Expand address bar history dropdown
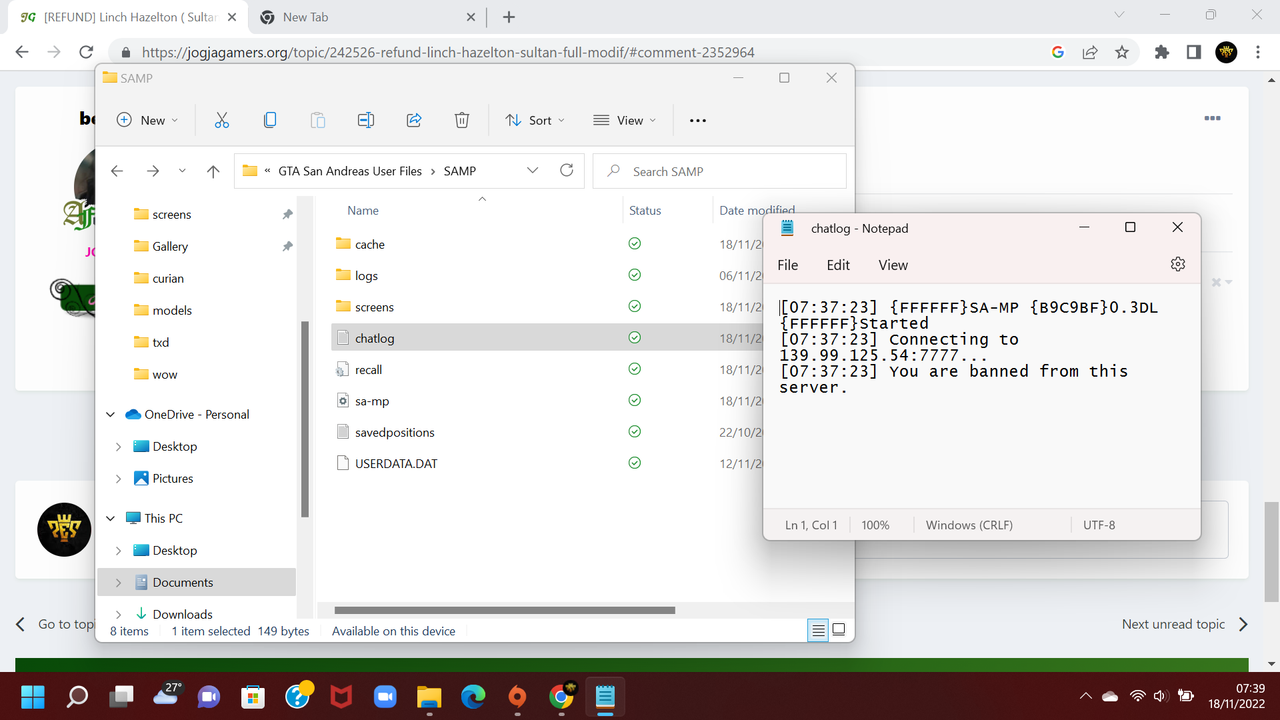The height and width of the screenshot is (720, 1280). [532, 171]
